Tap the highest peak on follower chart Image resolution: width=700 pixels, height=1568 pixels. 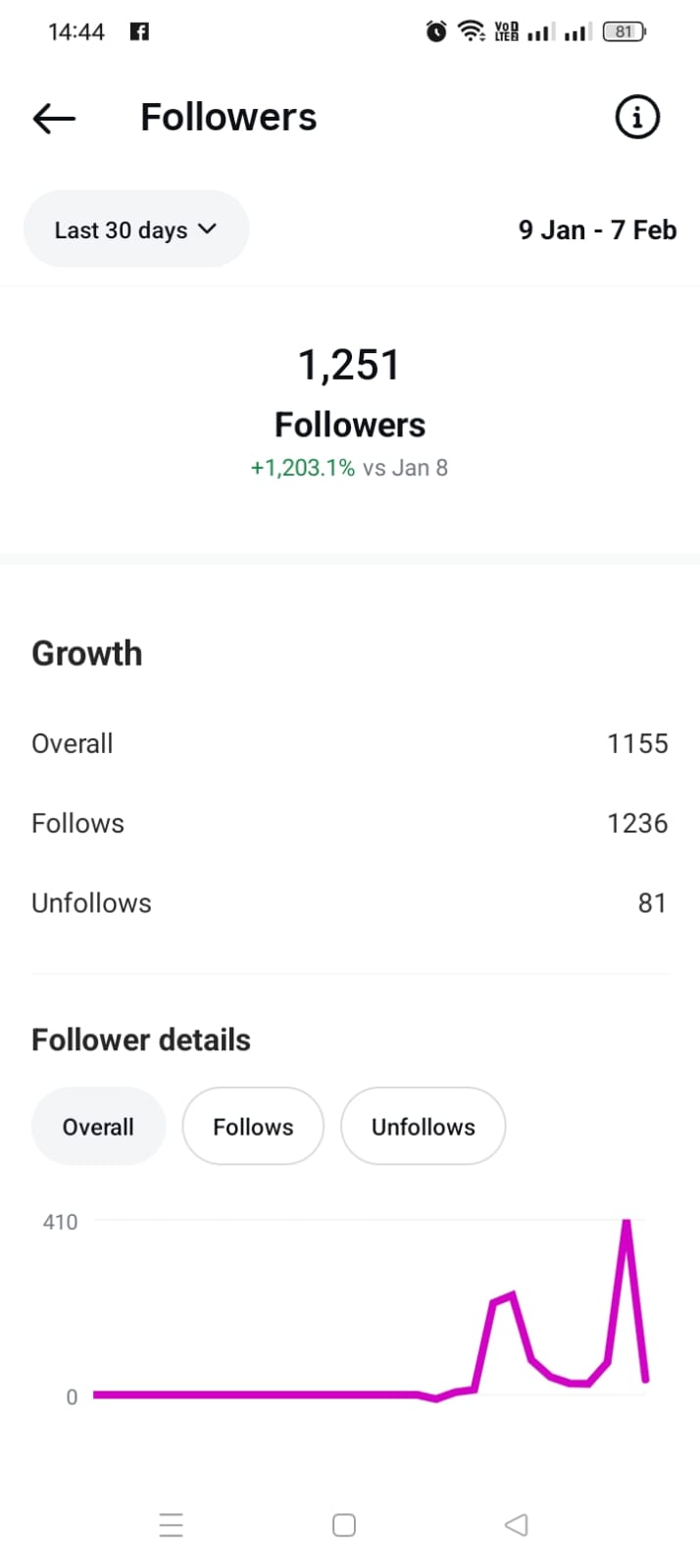tap(626, 1223)
